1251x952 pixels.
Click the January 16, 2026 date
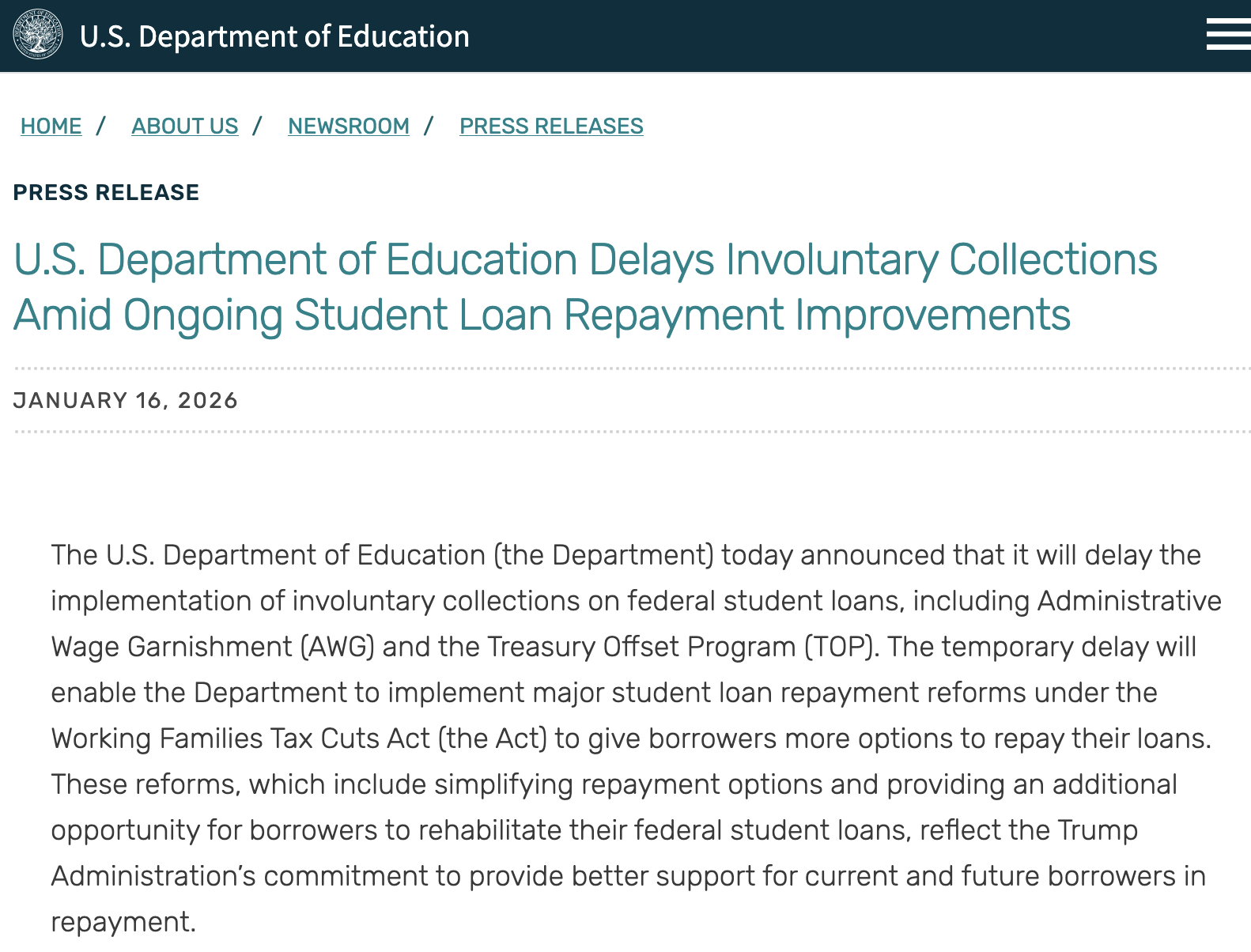126,401
